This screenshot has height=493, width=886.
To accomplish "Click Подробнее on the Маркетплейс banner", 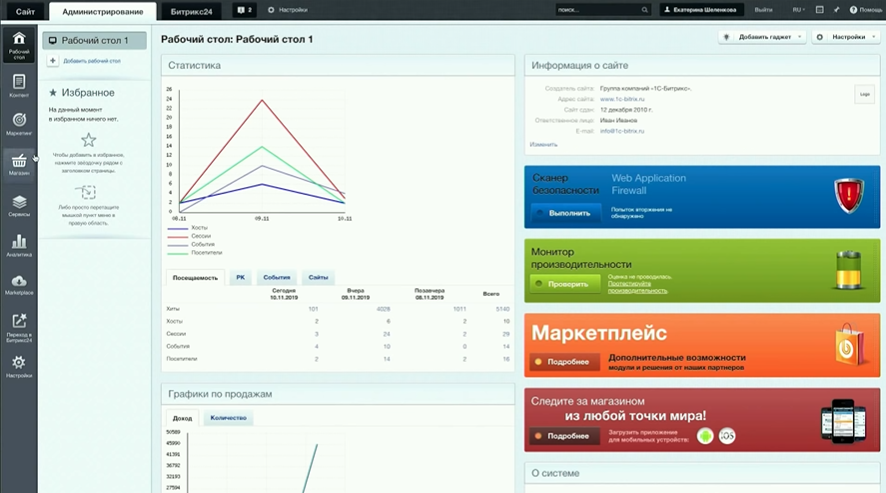I will (x=563, y=362).
